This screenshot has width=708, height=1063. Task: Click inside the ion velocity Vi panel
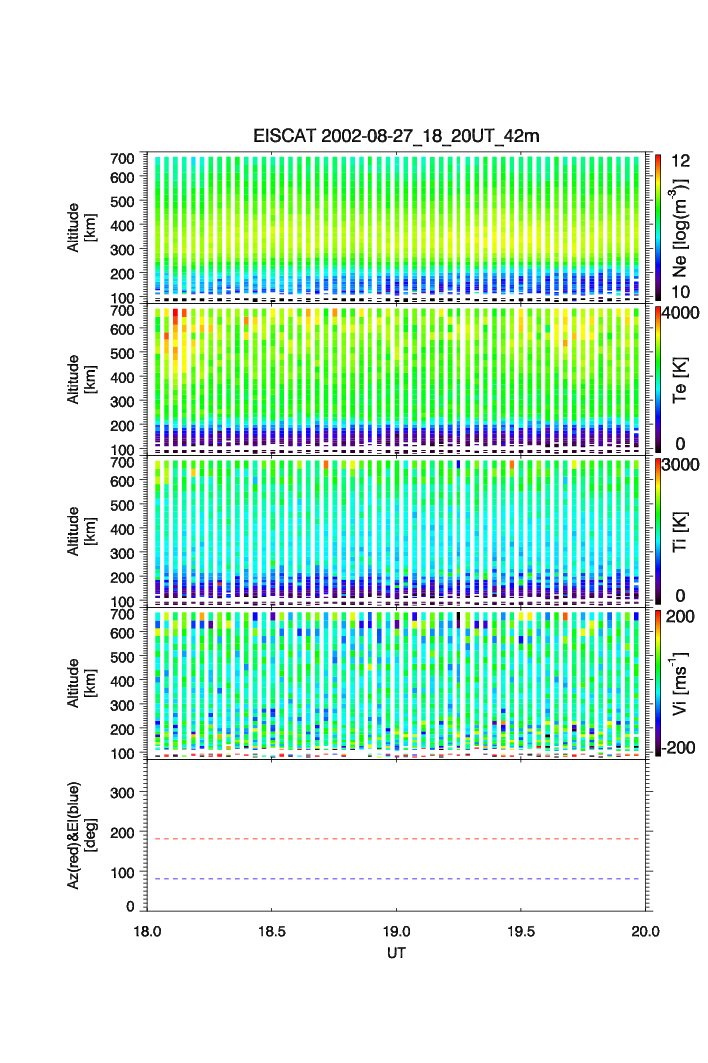(x=397, y=682)
